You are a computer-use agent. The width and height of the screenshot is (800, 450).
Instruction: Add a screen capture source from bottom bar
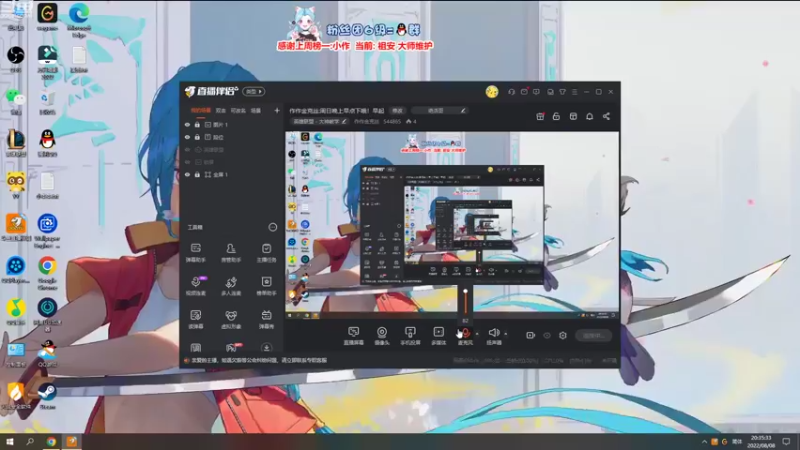354,336
